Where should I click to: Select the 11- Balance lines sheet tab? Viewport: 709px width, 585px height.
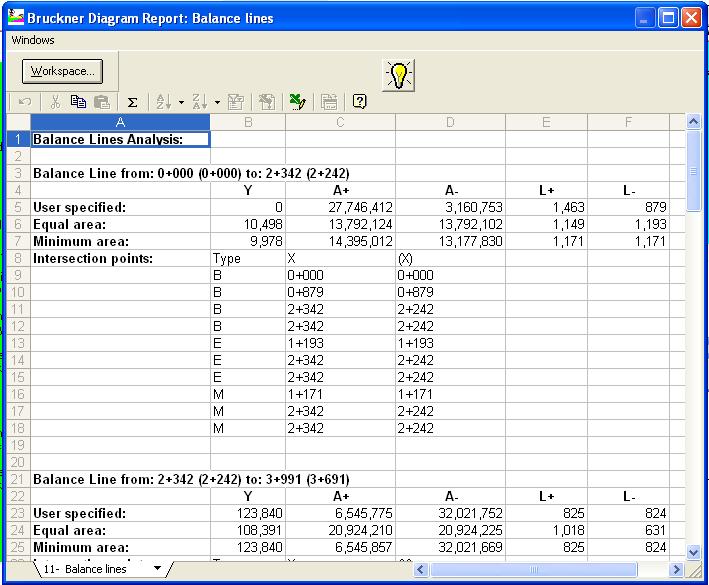click(85, 569)
